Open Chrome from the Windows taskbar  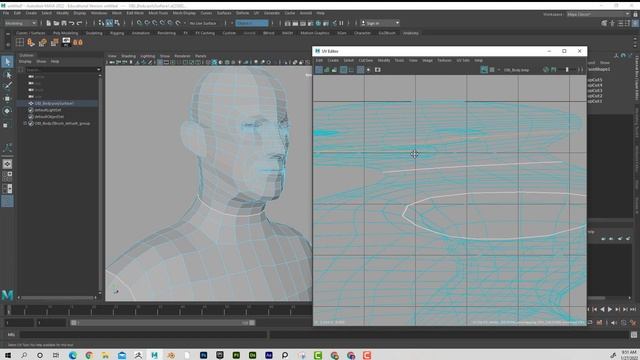(89, 355)
